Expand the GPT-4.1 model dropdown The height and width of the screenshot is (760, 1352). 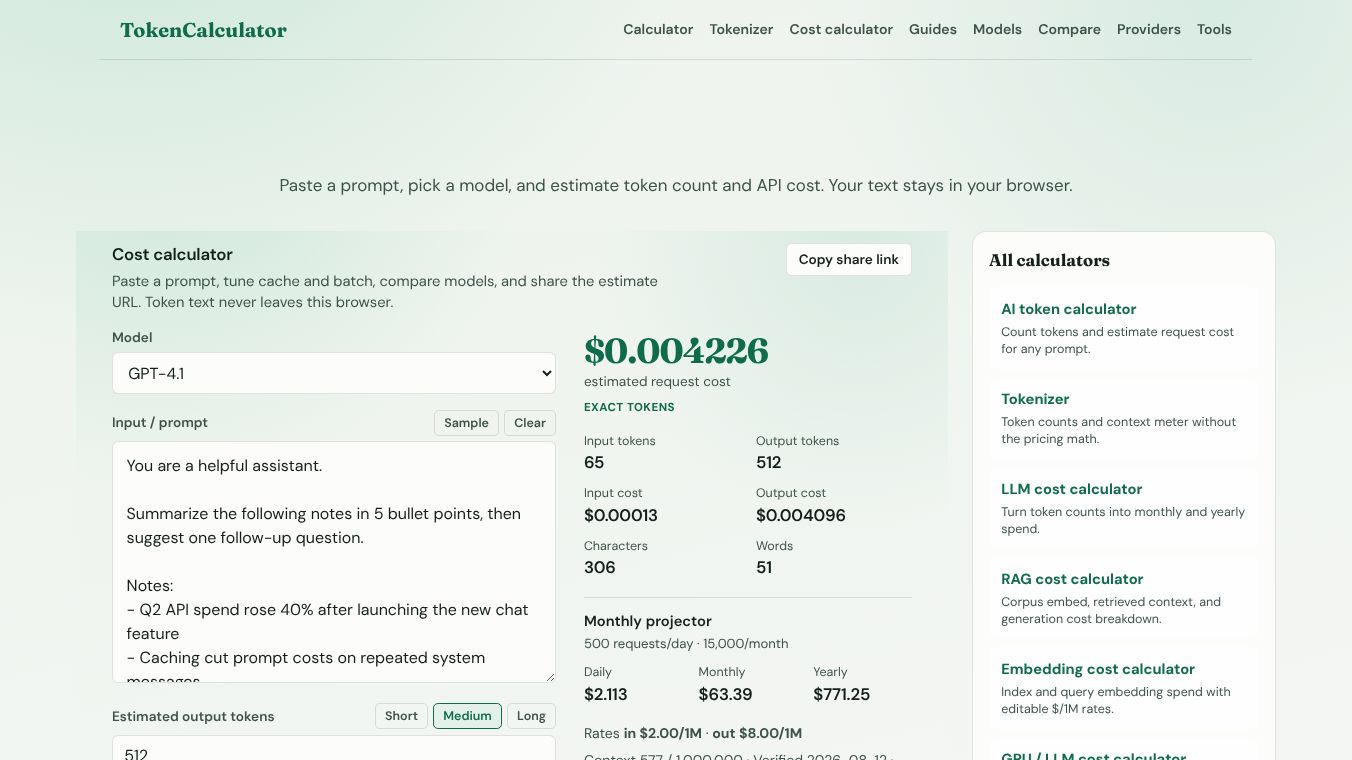coord(334,373)
